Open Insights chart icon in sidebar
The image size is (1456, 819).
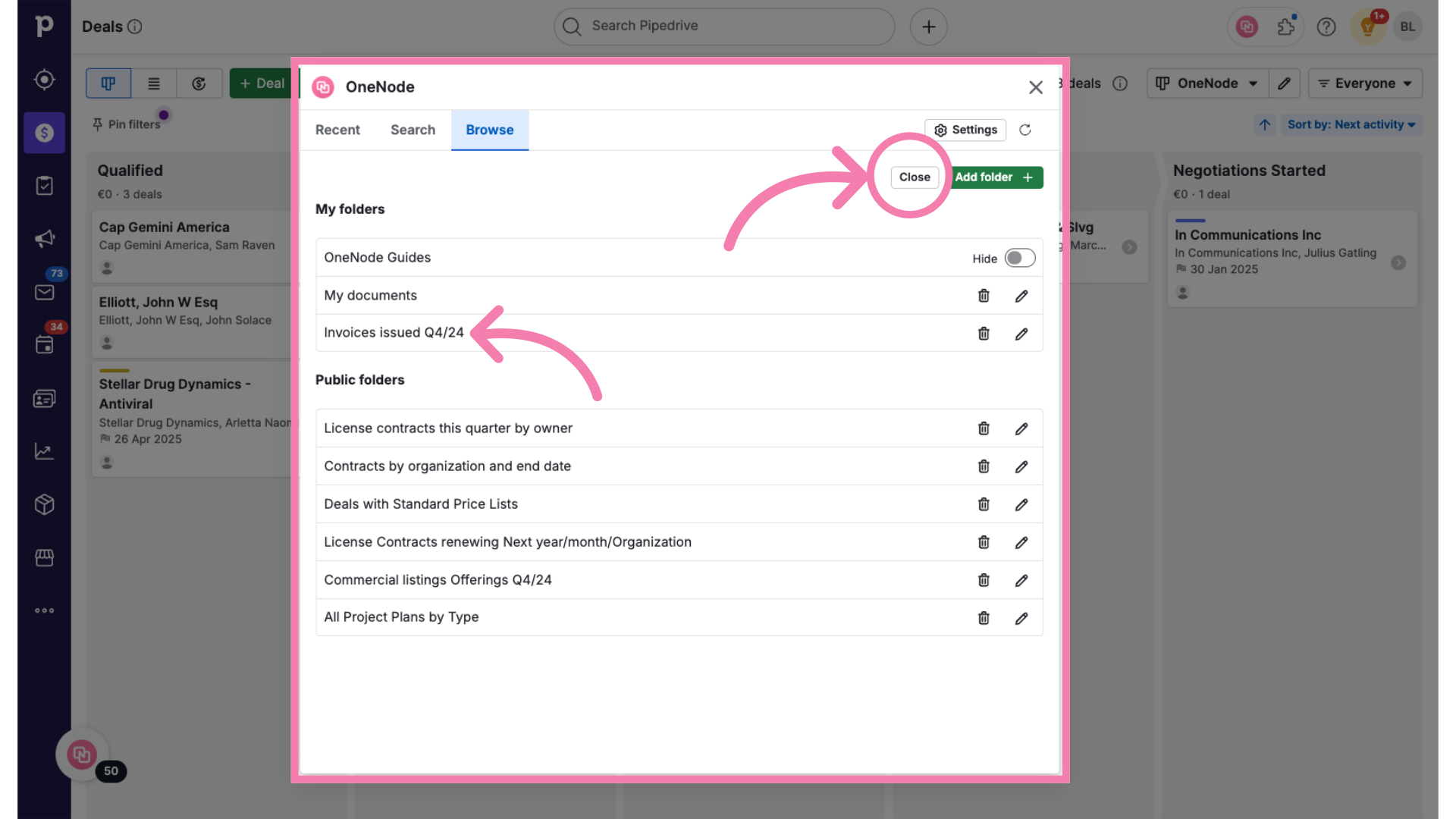point(44,451)
